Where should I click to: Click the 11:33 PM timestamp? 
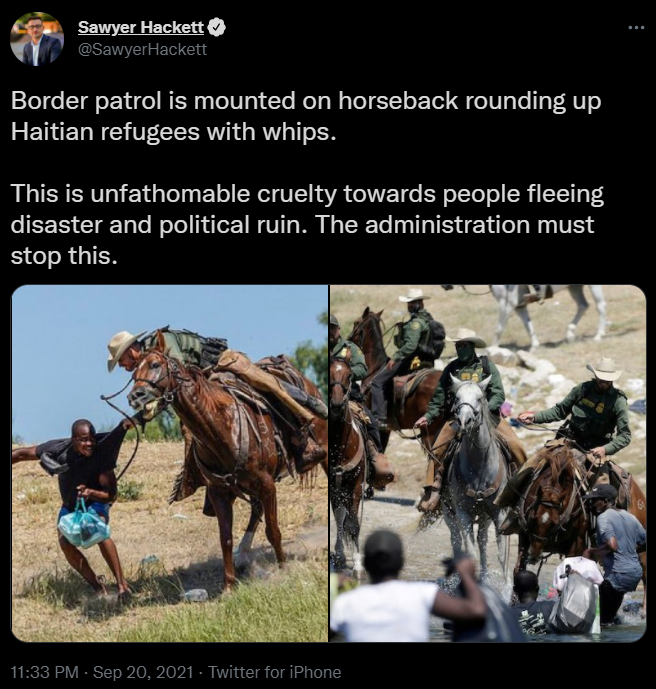(x=44, y=672)
